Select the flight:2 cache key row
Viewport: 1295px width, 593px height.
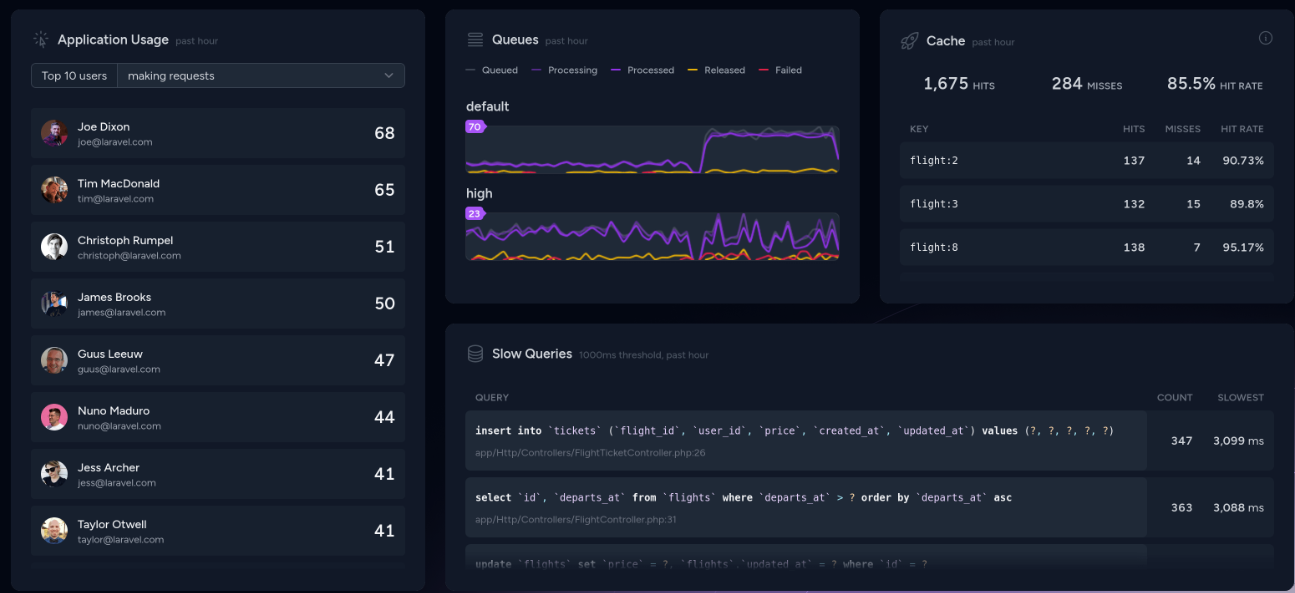(1086, 161)
